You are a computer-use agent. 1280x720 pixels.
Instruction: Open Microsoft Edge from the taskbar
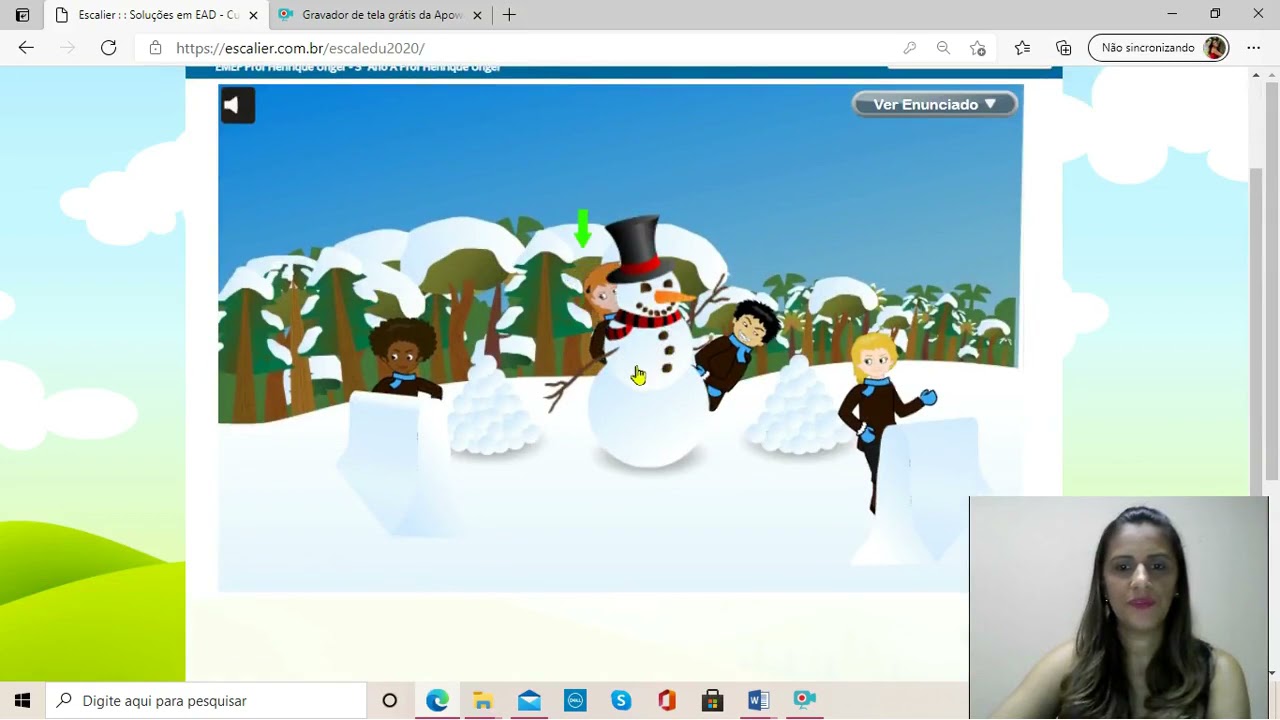point(437,701)
